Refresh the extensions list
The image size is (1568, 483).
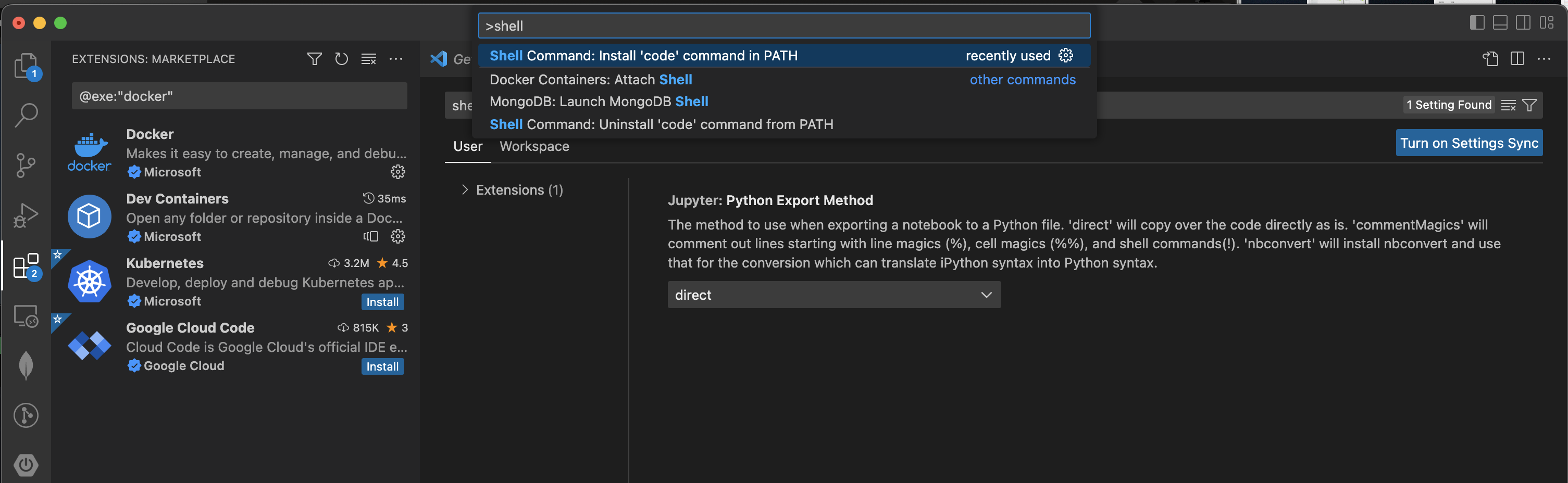point(342,59)
